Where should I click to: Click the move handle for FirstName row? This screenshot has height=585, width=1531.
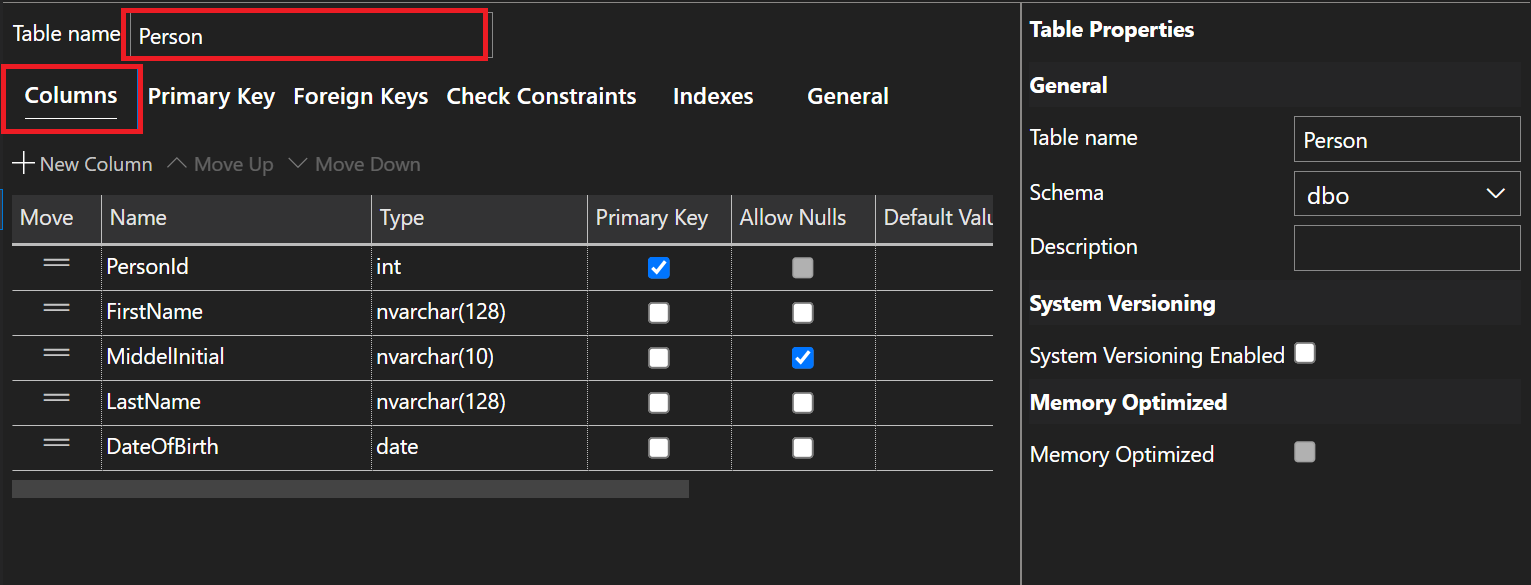click(x=55, y=311)
